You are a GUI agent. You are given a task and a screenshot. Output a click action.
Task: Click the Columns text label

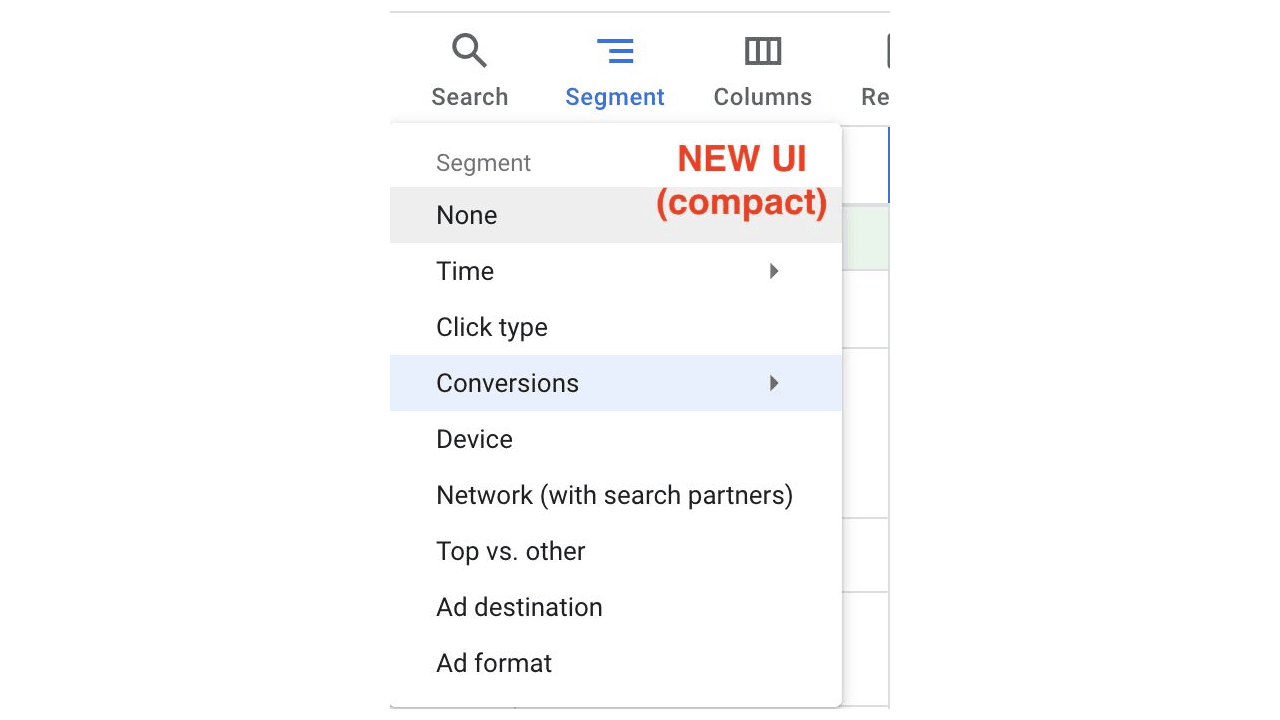click(763, 97)
